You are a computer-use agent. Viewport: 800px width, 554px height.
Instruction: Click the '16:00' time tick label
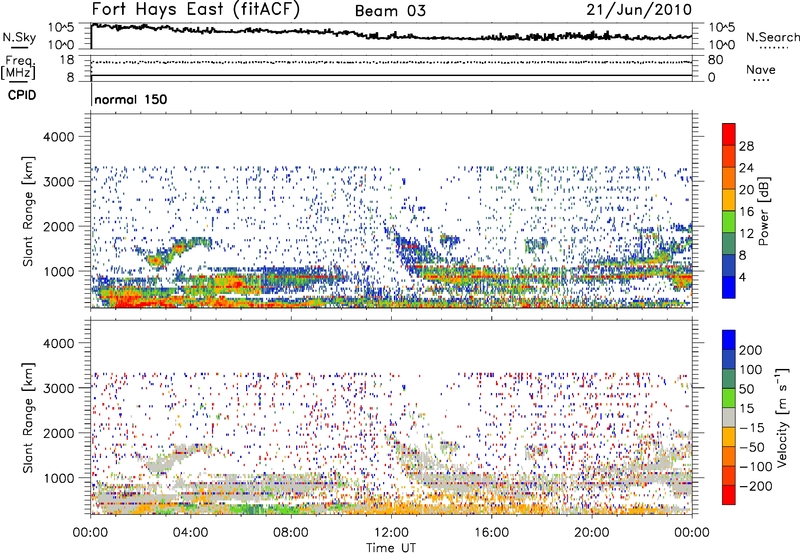pyautogui.click(x=491, y=533)
